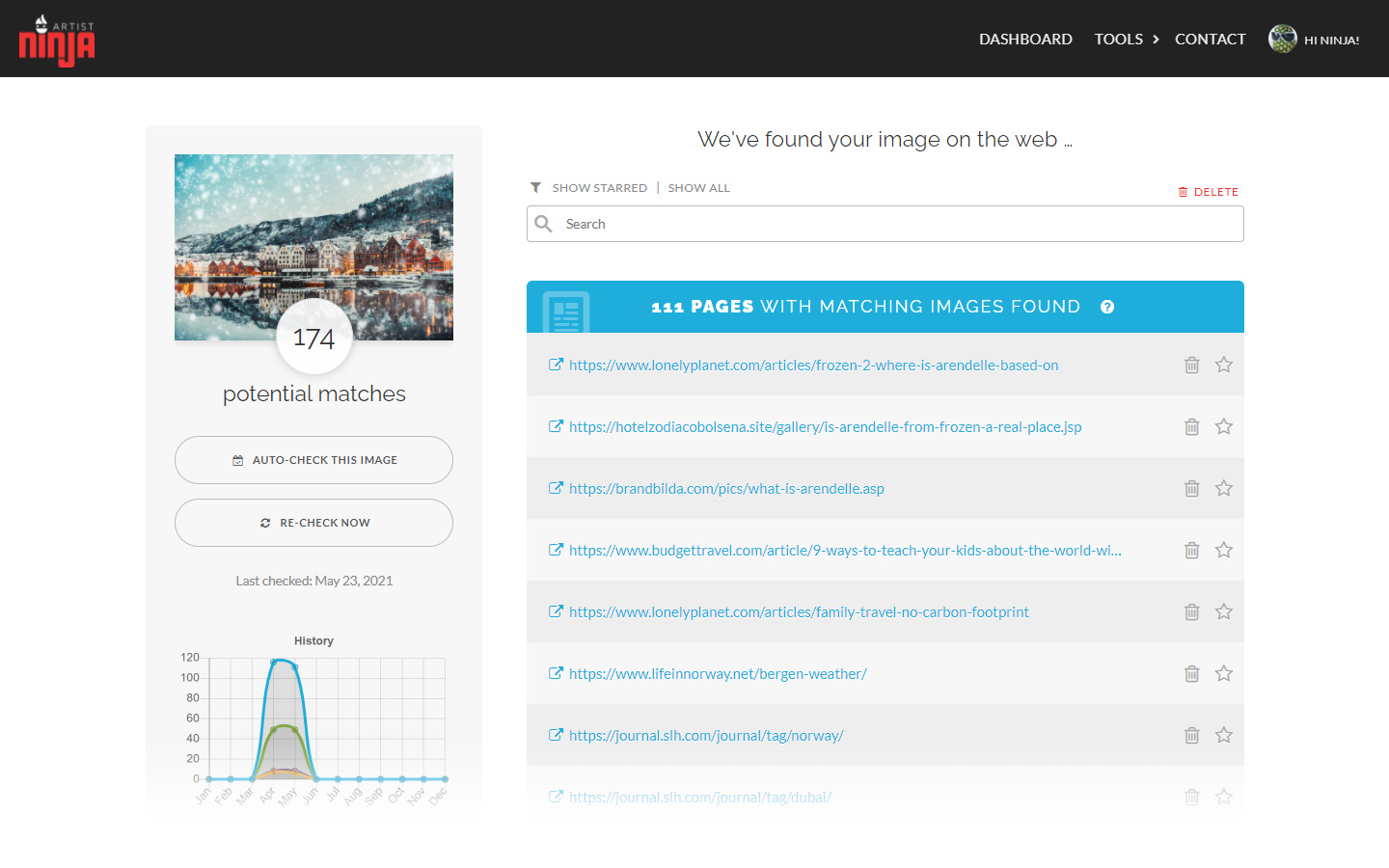
Task: Open journal.slh.com tag norway link
Action: pyautogui.click(x=706, y=736)
